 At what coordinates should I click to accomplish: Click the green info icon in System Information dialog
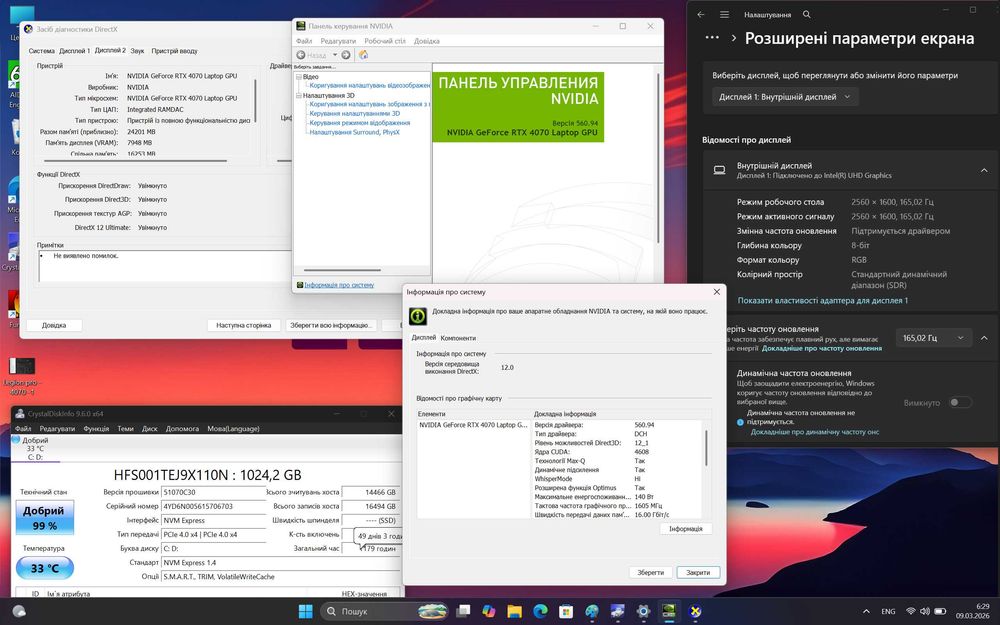(x=417, y=315)
